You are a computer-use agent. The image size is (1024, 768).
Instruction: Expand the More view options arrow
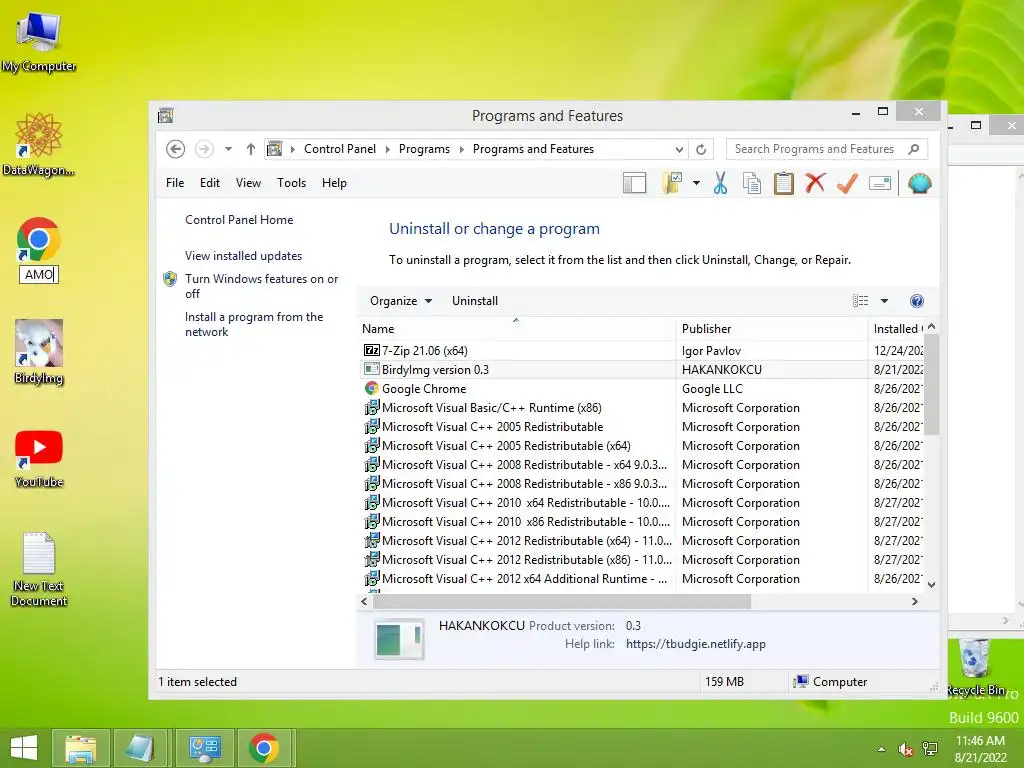pyautogui.click(x=884, y=301)
